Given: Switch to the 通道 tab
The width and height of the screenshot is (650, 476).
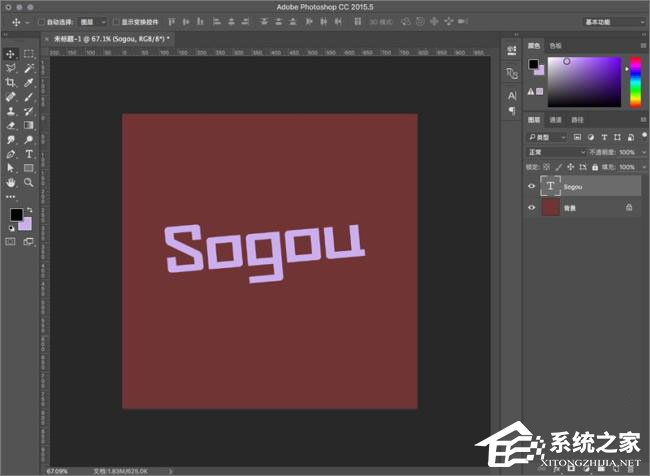Looking at the screenshot, I should pyautogui.click(x=555, y=120).
